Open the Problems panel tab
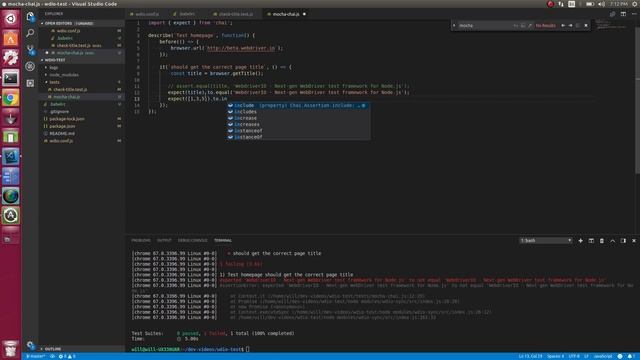The height and width of the screenshot is (360, 640). [x=141, y=240]
